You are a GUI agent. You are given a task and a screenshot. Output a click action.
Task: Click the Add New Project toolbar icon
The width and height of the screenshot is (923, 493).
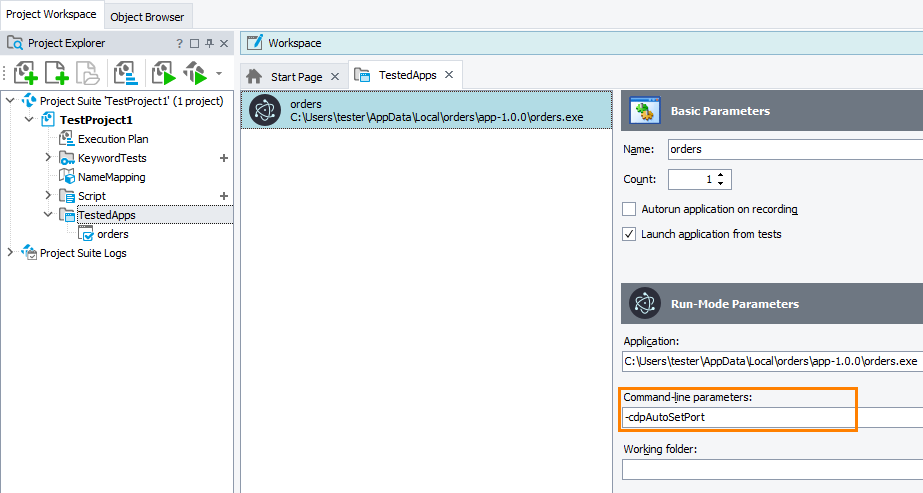[26, 73]
